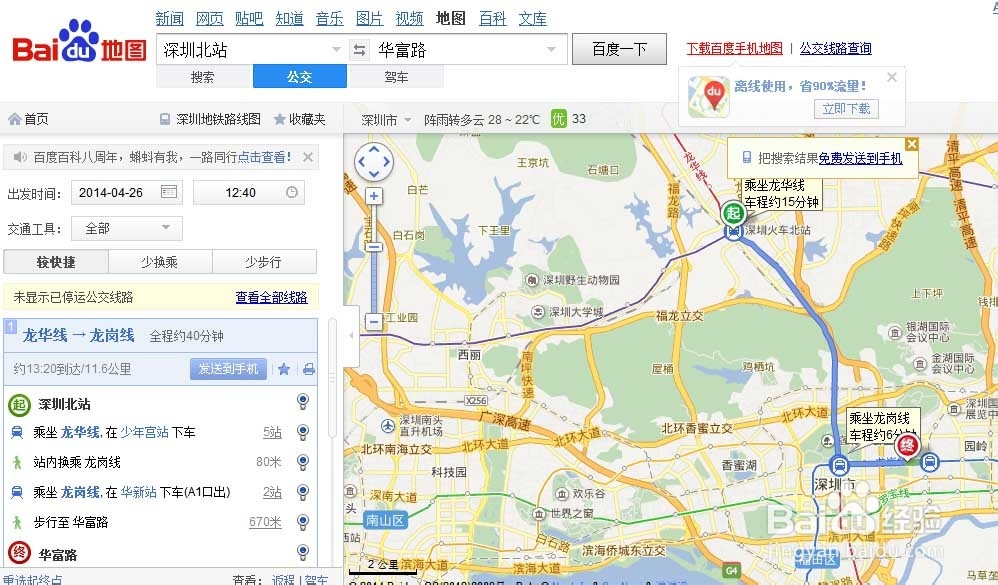The width and height of the screenshot is (998, 585).
Task: Collapse the left route panel arrow
Action: click(352, 337)
